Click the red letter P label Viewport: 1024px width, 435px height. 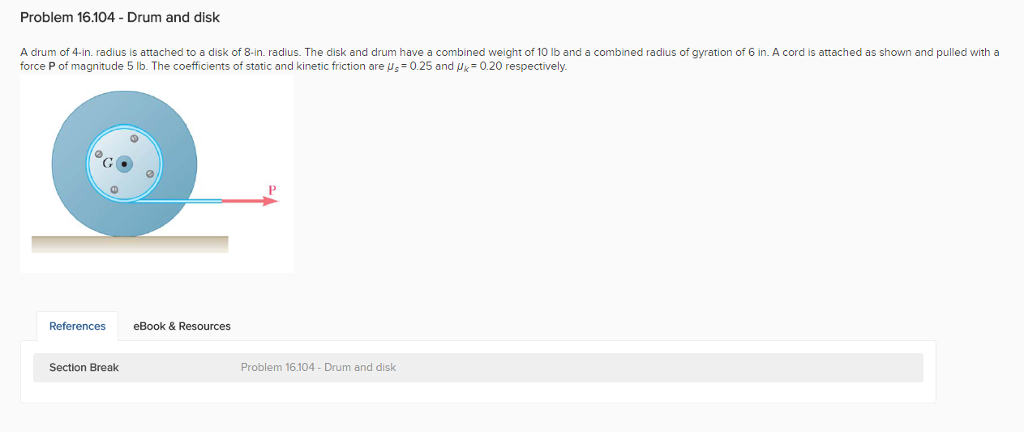click(272, 189)
